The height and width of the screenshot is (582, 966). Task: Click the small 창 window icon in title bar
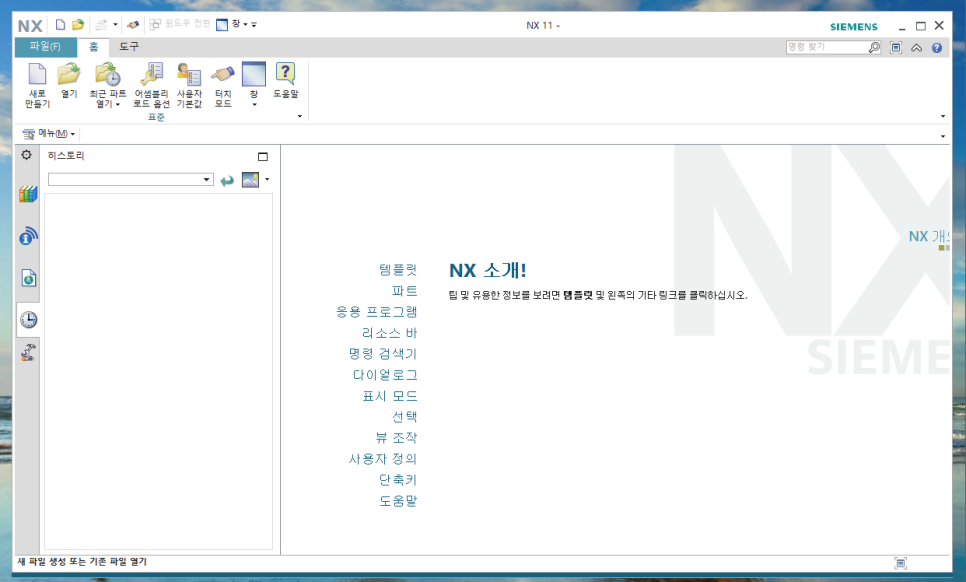coord(222,25)
